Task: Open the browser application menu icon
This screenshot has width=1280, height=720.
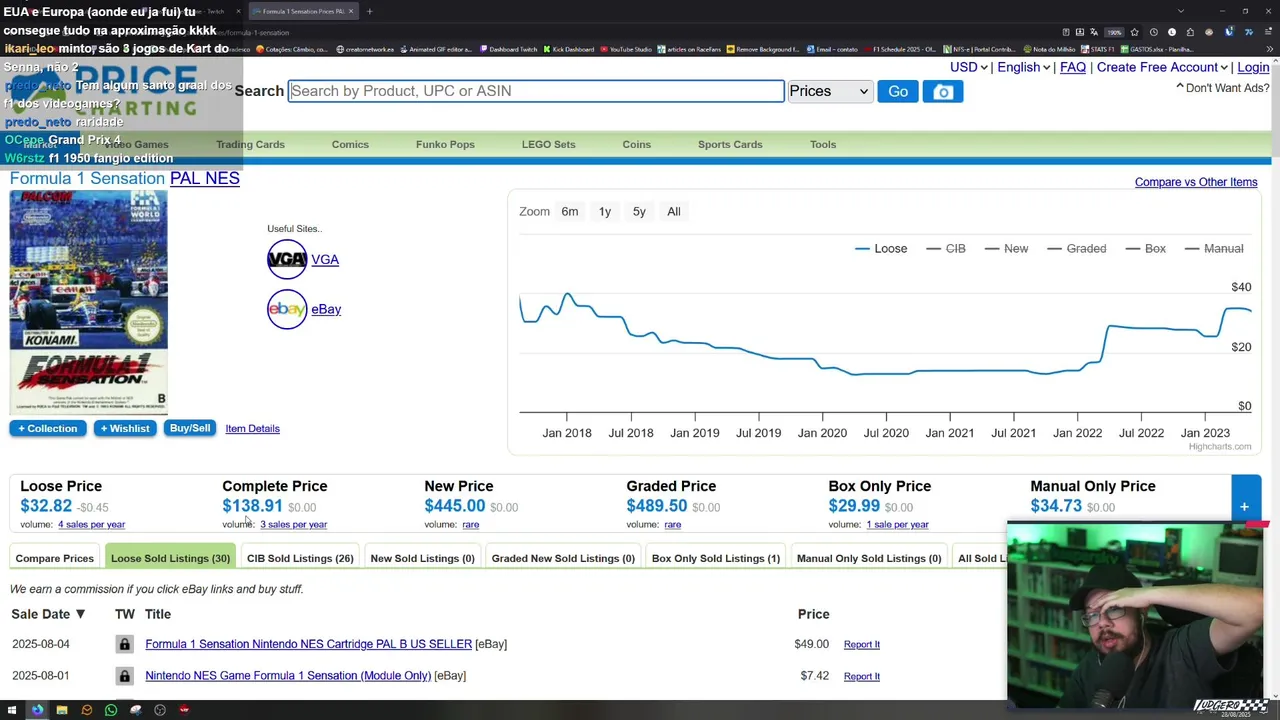Action: (1268, 32)
